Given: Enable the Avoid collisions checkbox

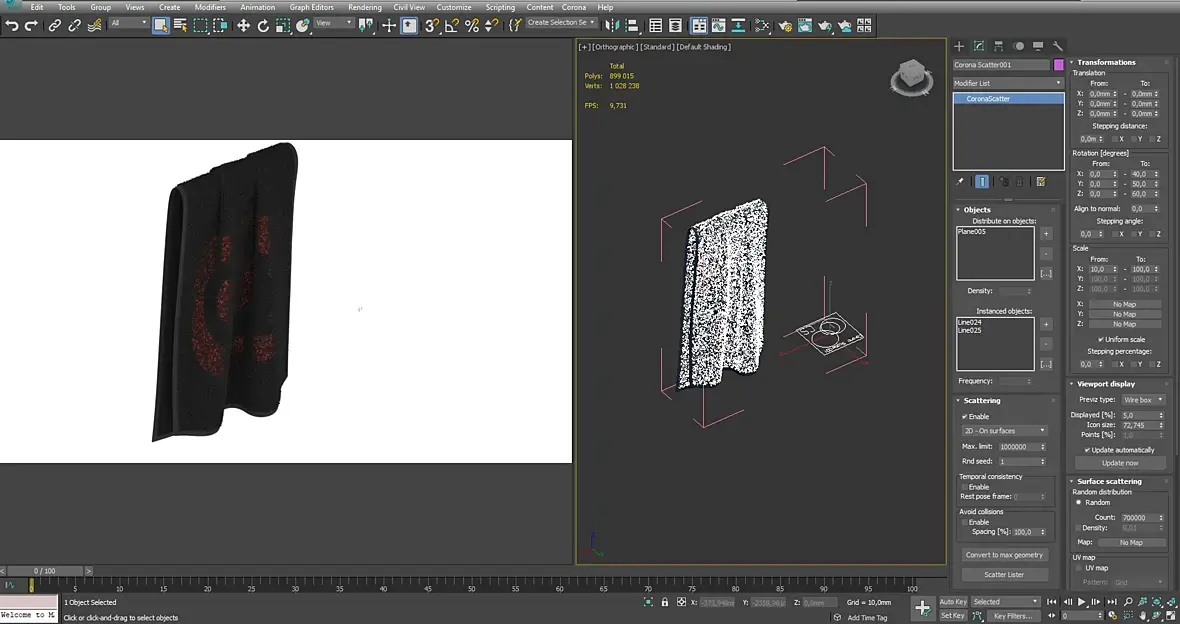Looking at the screenshot, I should (965, 522).
